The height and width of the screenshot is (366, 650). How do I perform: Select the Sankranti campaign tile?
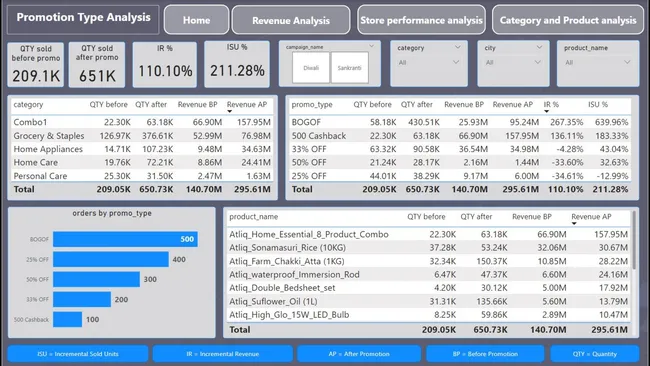click(349, 68)
